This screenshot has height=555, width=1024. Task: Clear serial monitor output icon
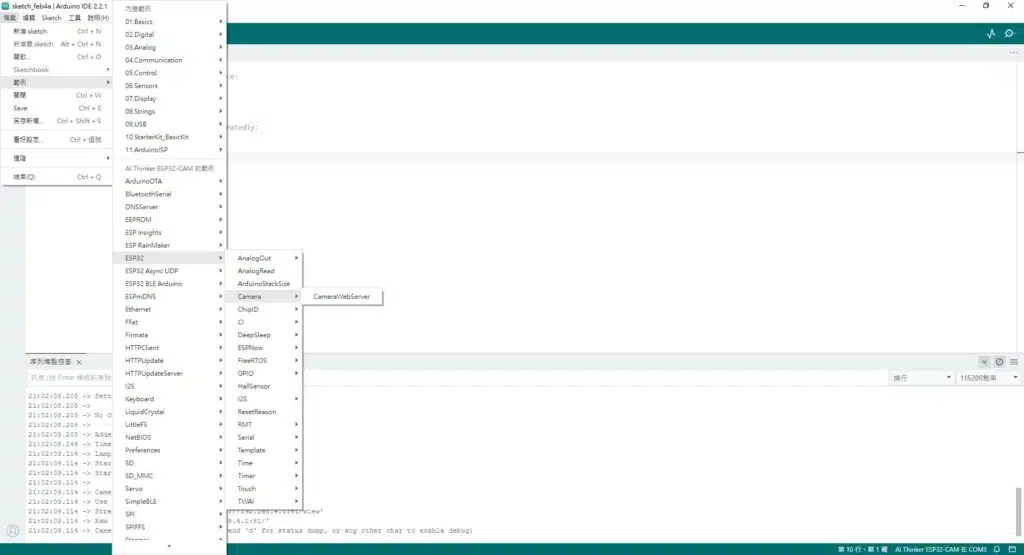coord(1014,362)
